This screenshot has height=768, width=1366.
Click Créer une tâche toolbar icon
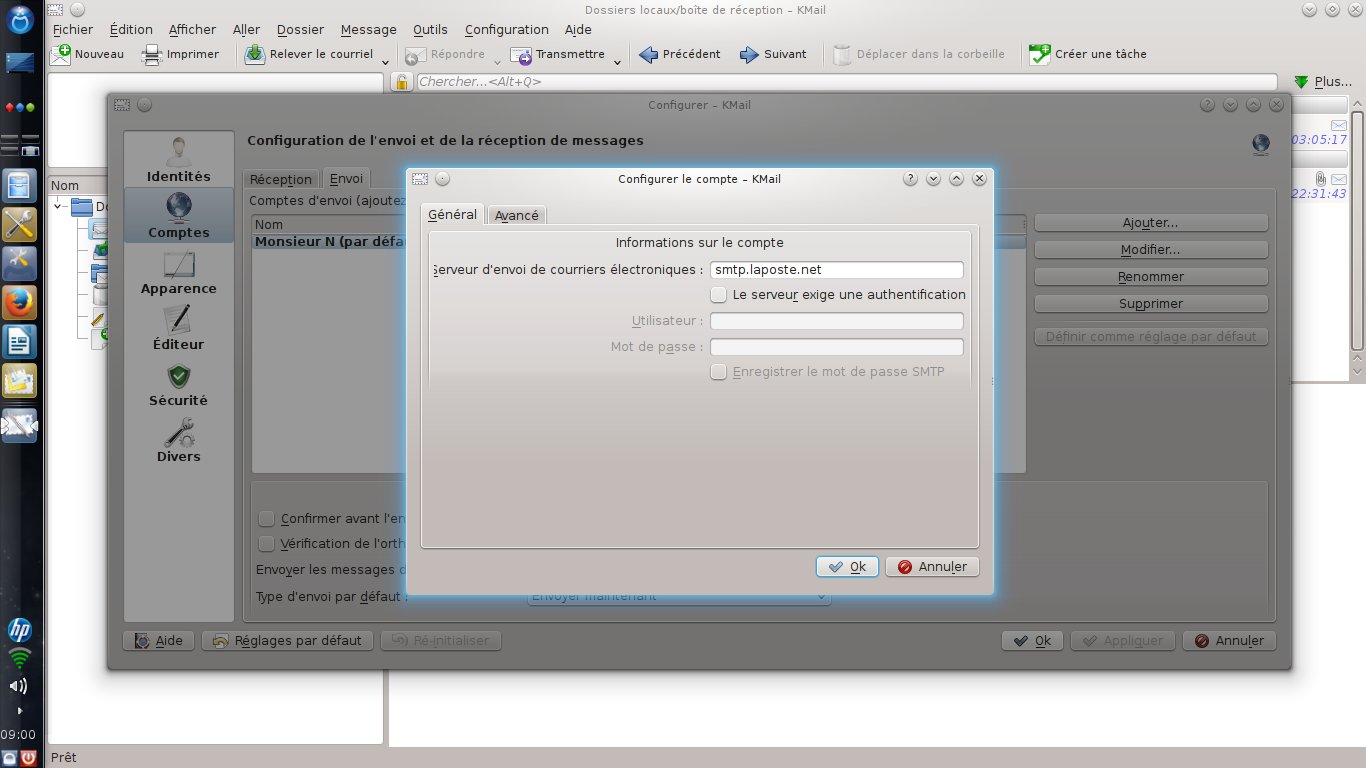1041,54
